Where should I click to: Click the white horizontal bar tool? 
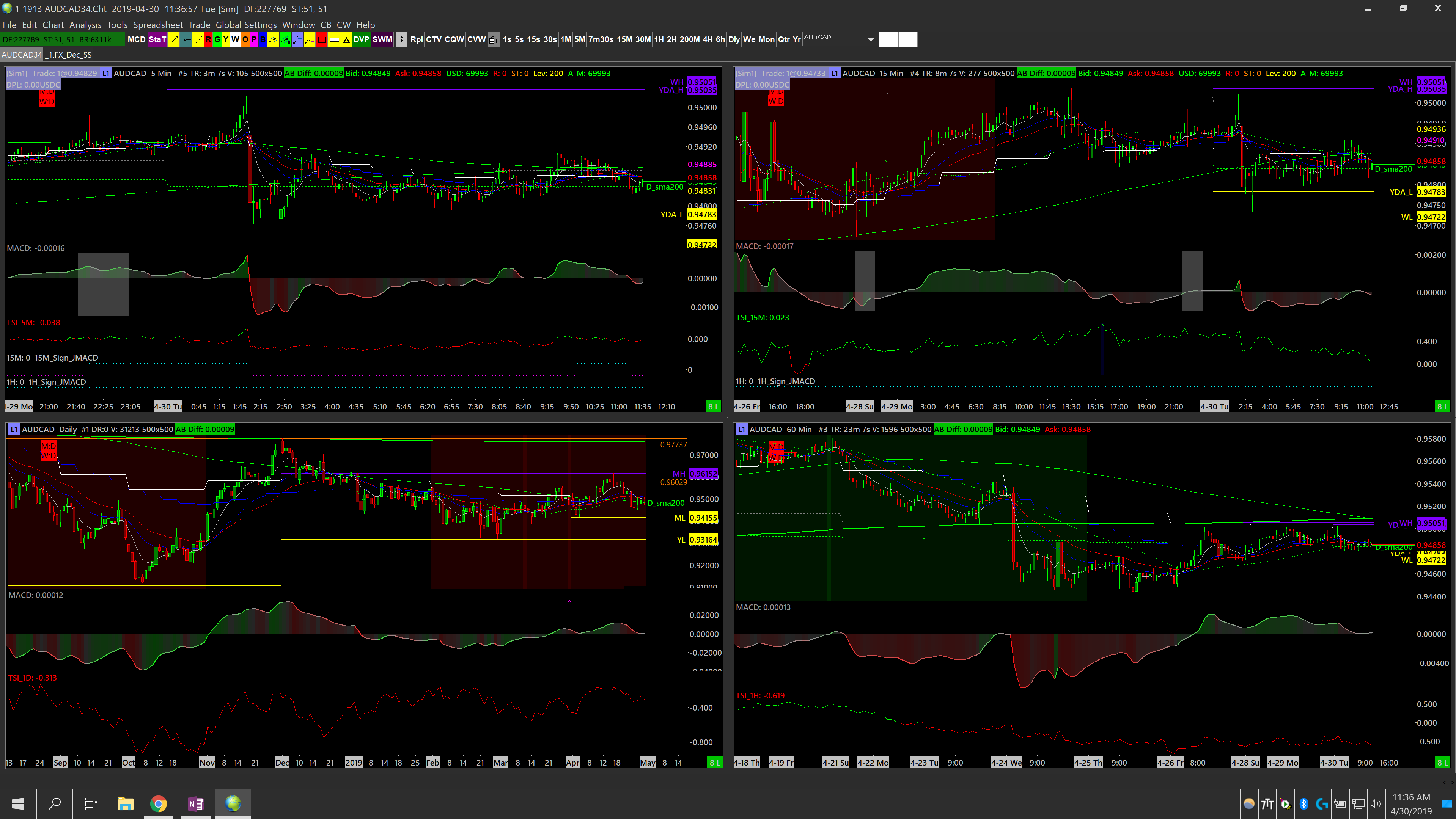(334, 39)
